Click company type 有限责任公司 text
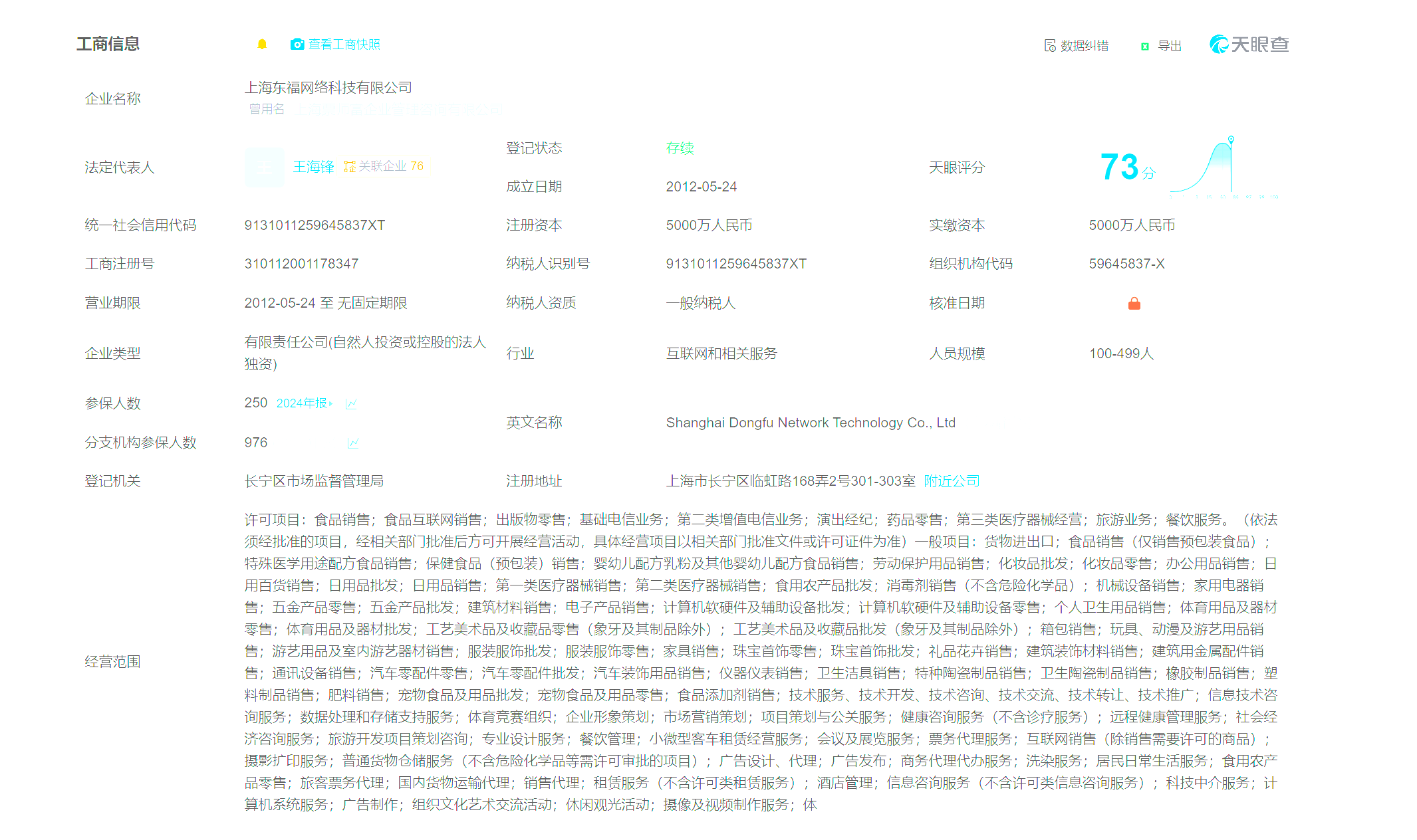1417x840 pixels. click(365, 353)
